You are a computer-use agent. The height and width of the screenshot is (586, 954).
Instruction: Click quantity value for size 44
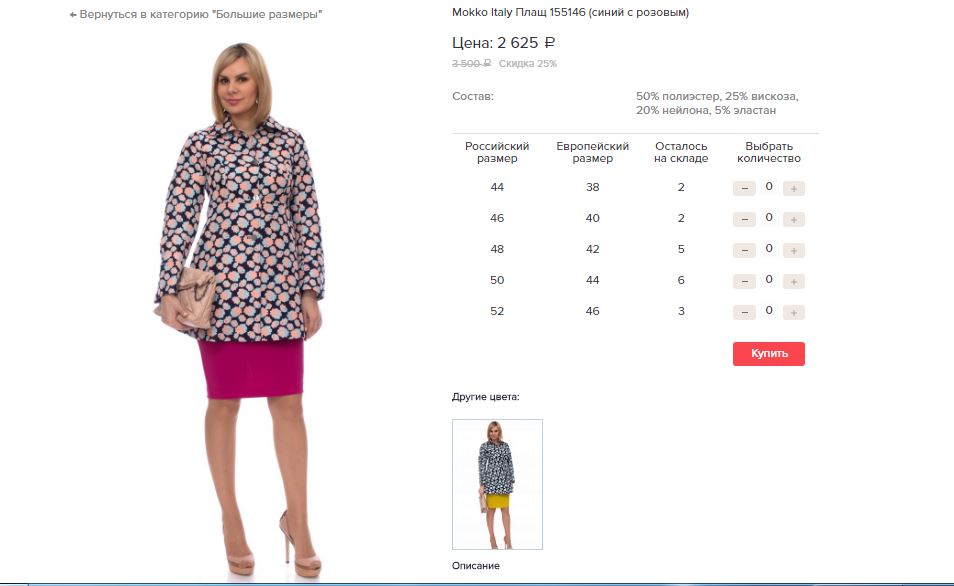(x=769, y=187)
